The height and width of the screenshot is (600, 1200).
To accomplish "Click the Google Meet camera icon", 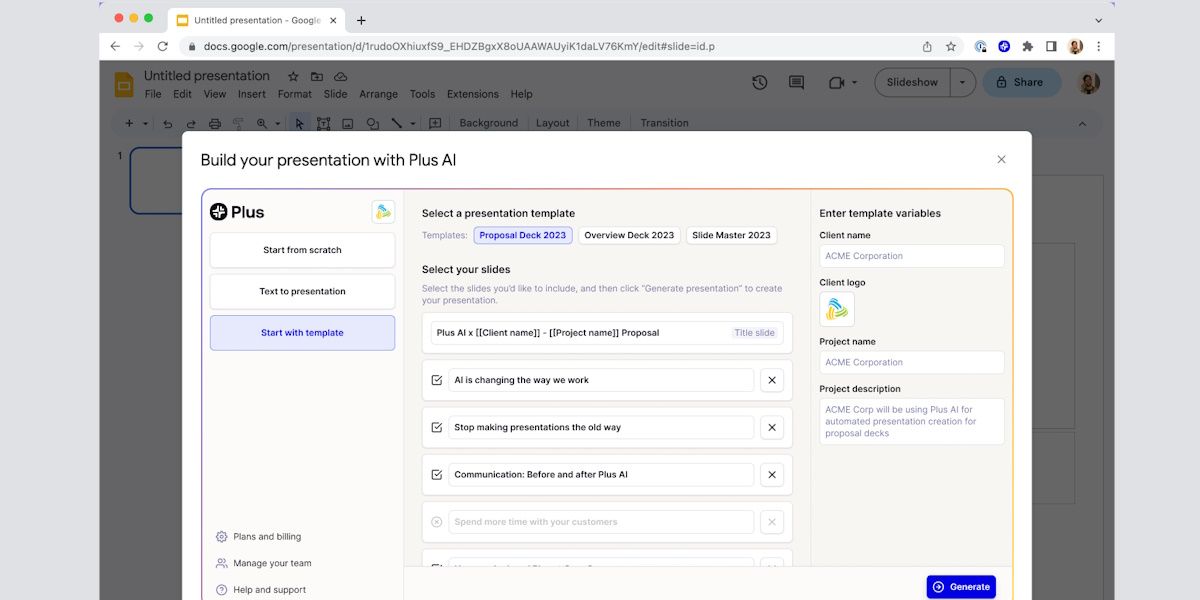I will click(x=837, y=83).
